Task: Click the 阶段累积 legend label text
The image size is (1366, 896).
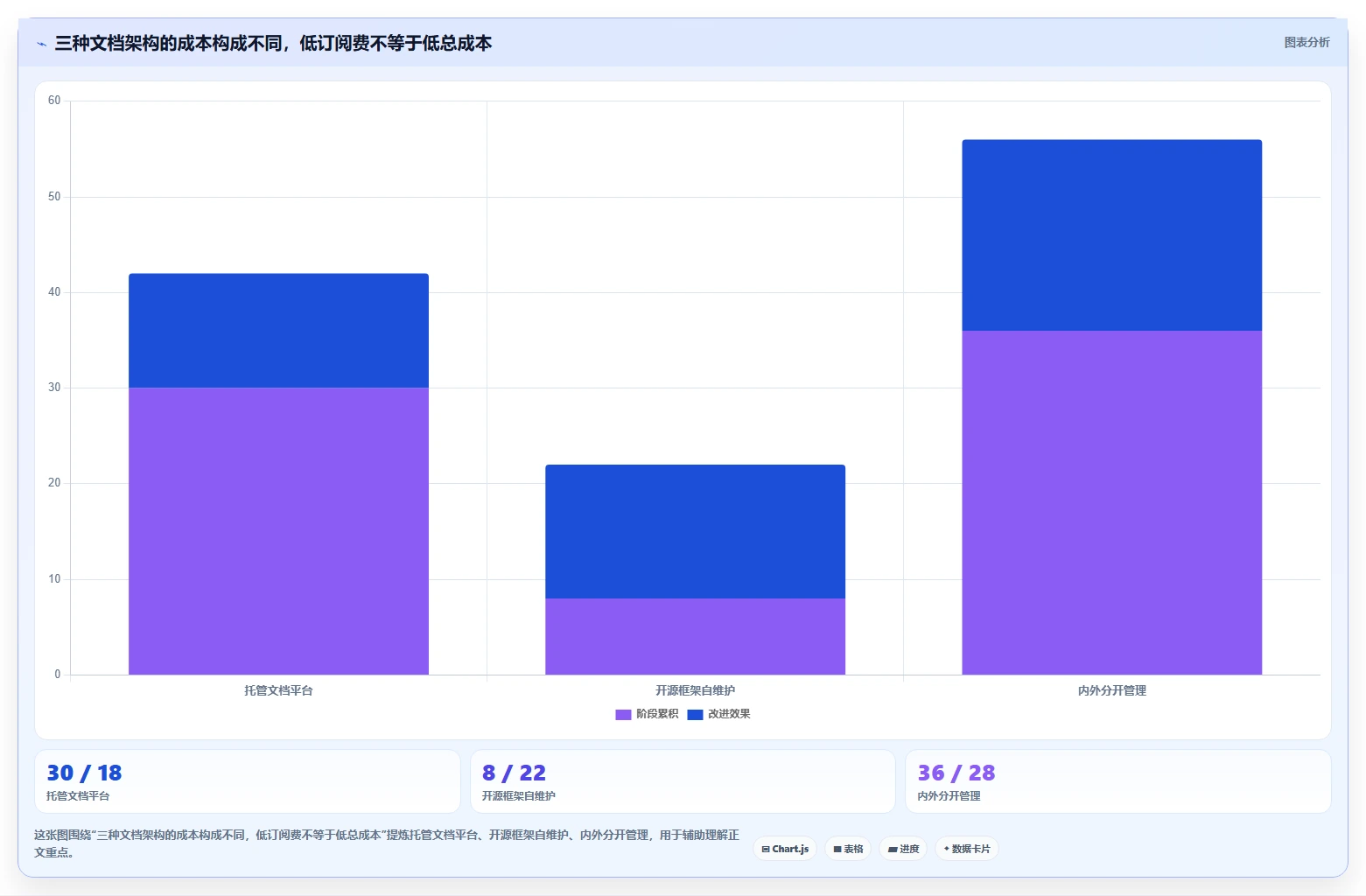Action: click(x=657, y=714)
